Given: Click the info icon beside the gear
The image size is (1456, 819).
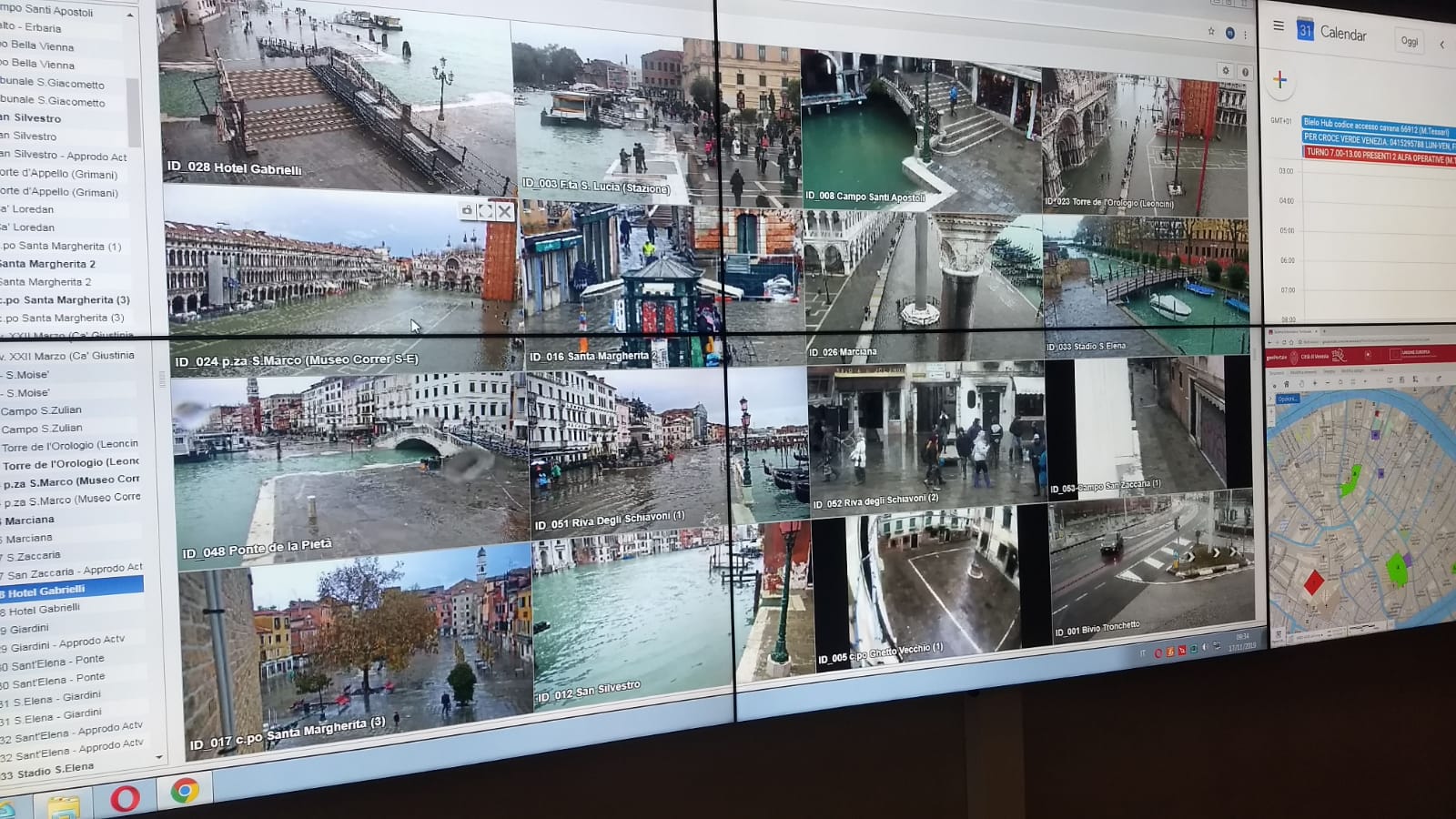Looking at the screenshot, I should tap(1245, 72).
